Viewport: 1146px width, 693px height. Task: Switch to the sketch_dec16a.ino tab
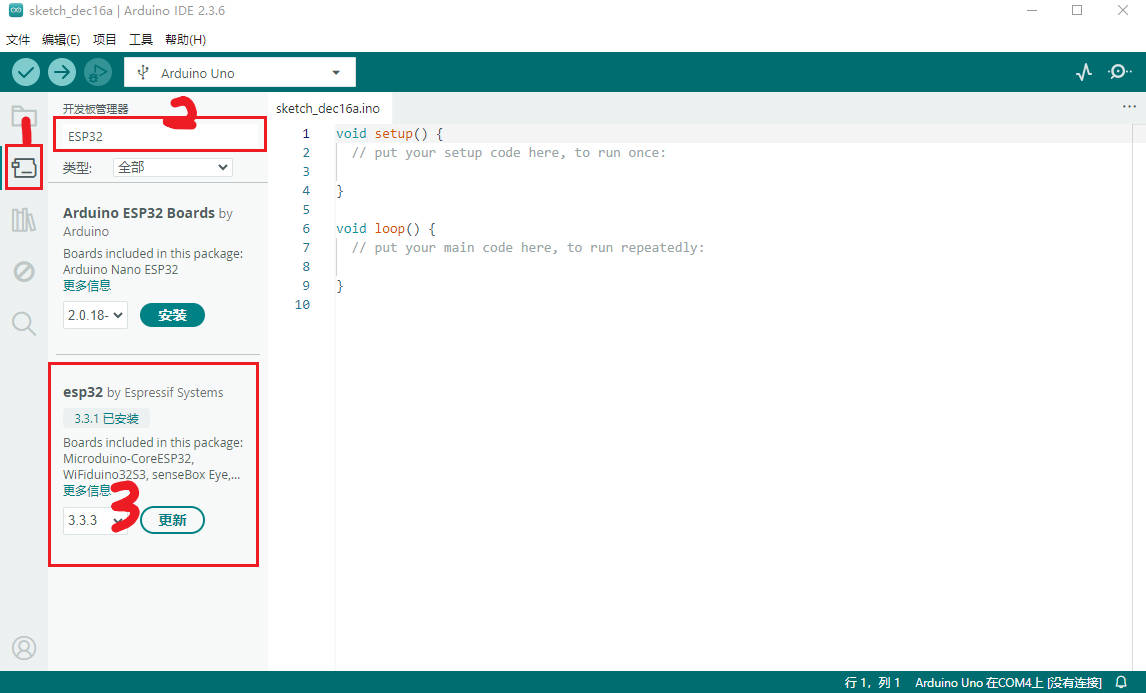pyautogui.click(x=329, y=108)
